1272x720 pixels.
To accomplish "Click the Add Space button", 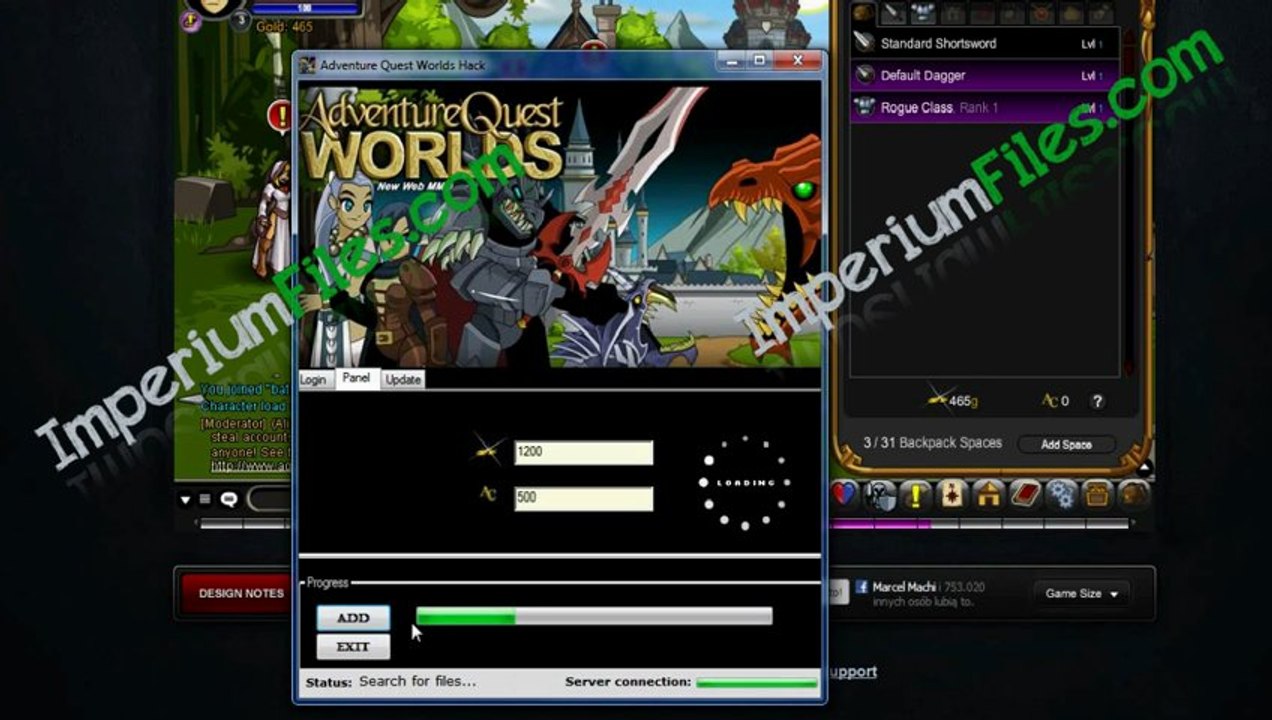I will 1066,444.
